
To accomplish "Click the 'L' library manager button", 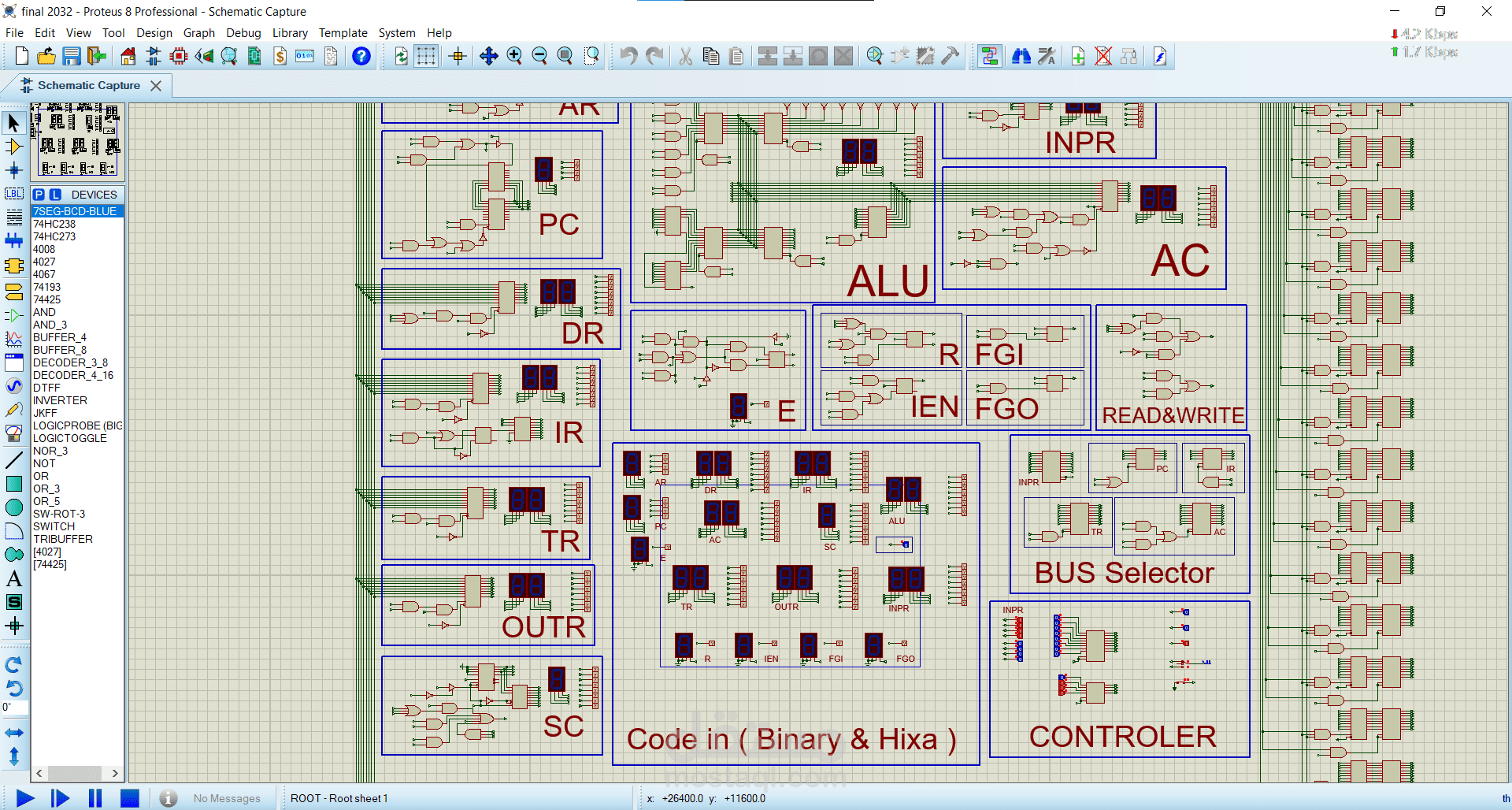I will [55, 195].
